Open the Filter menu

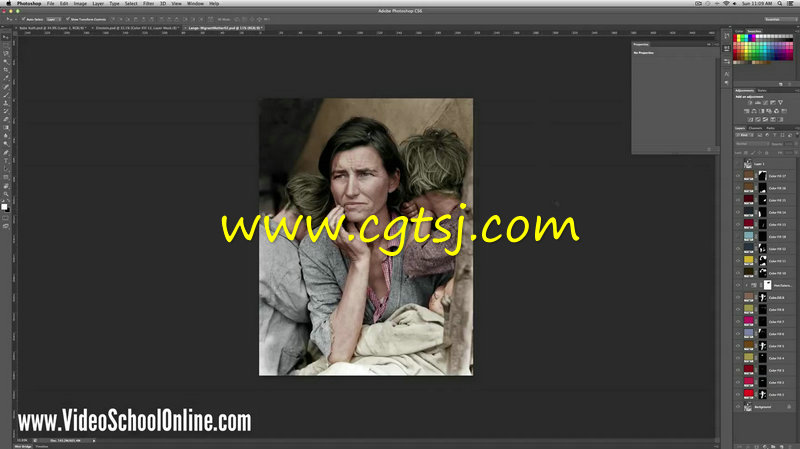tap(148, 4)
